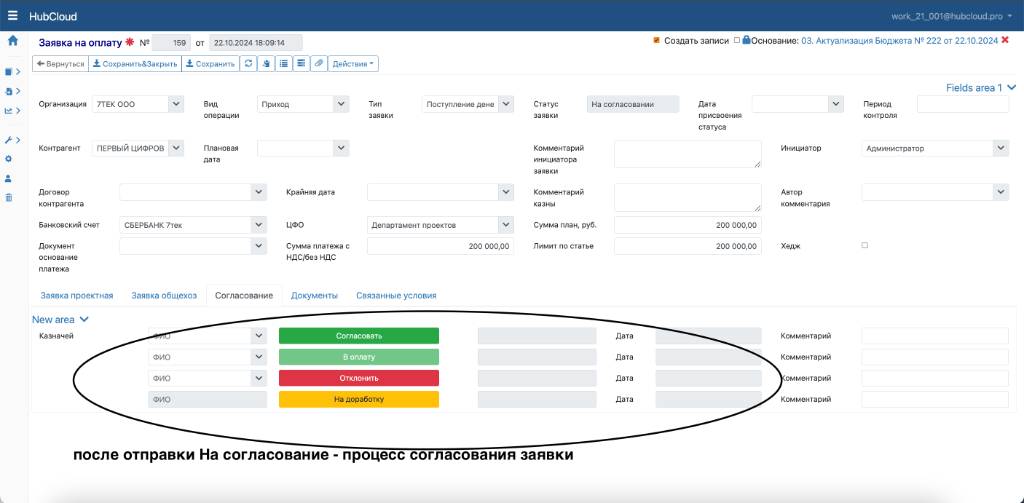This screenshot has height=503, width=1024.
Task: Open the documents icon in sidebar
Action: pyautogui.click(x=9, y=91)
